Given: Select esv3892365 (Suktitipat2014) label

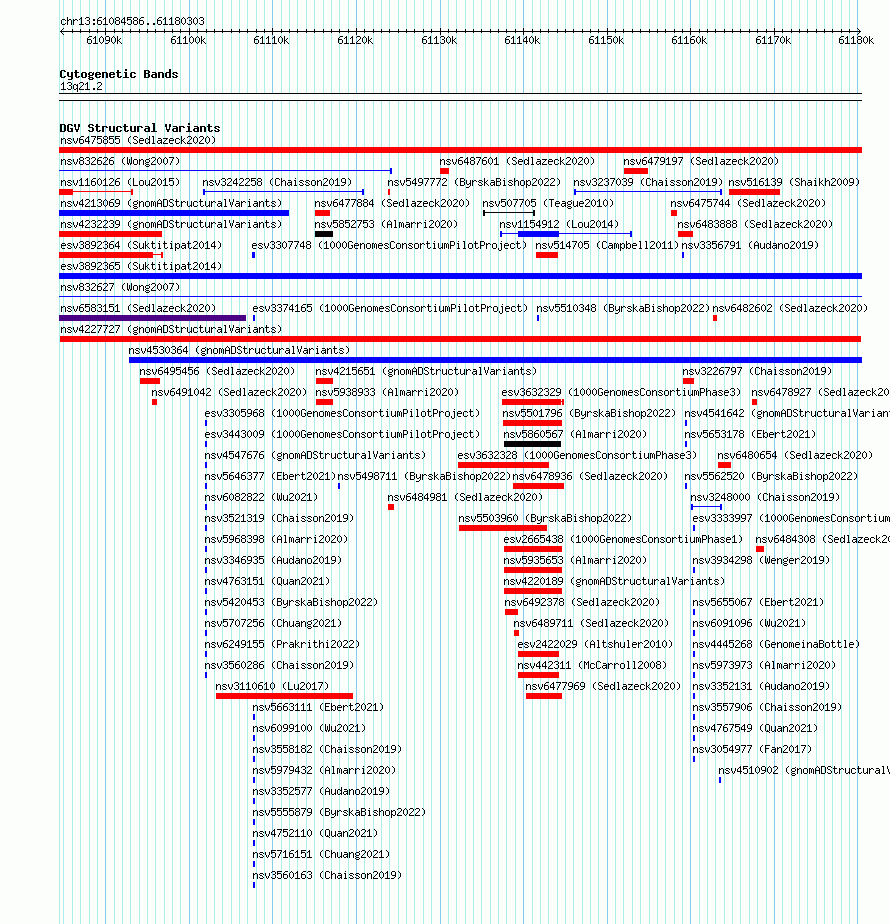Looking at the screenshot, I should pyautogui.click(x=141, y=266).
